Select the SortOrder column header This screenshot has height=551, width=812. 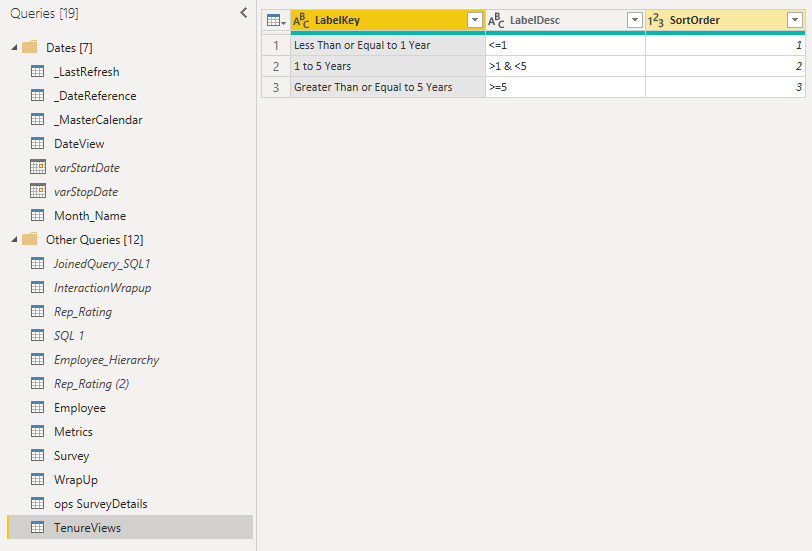pyautogui.click(x=726, y=20)
